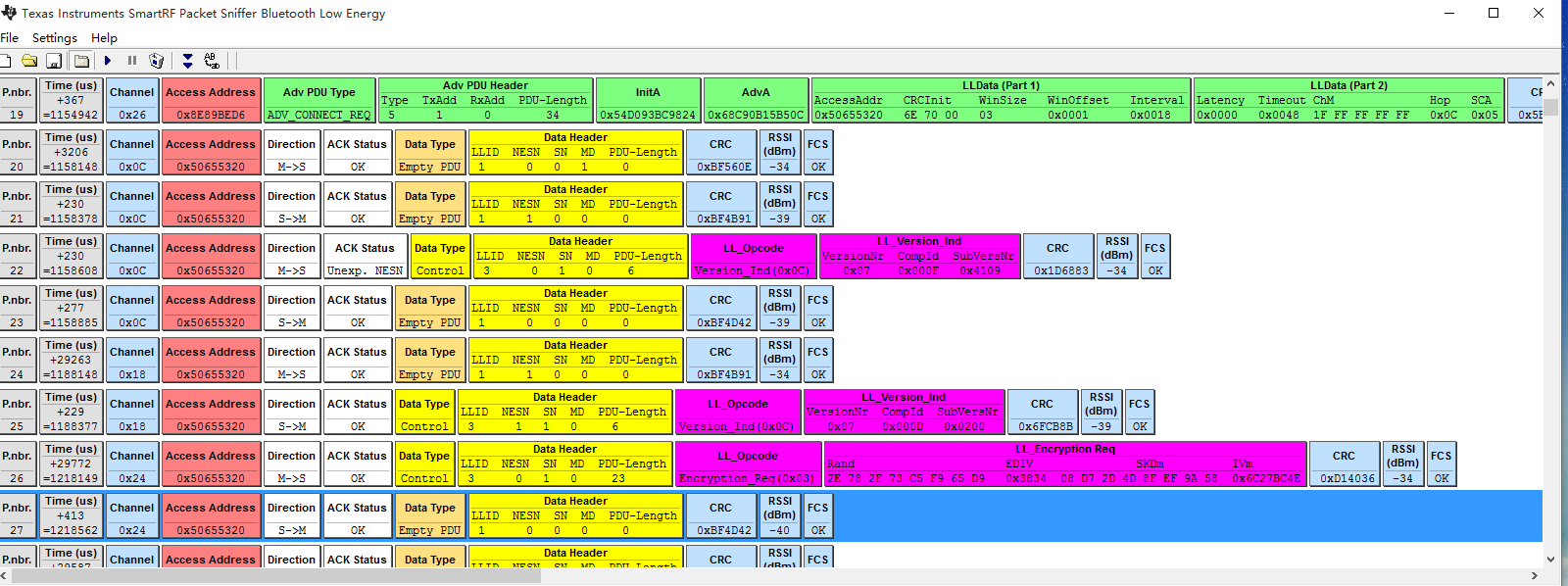
Task: Click Empty PDU data type in packet 21
Action: [429, 219]
